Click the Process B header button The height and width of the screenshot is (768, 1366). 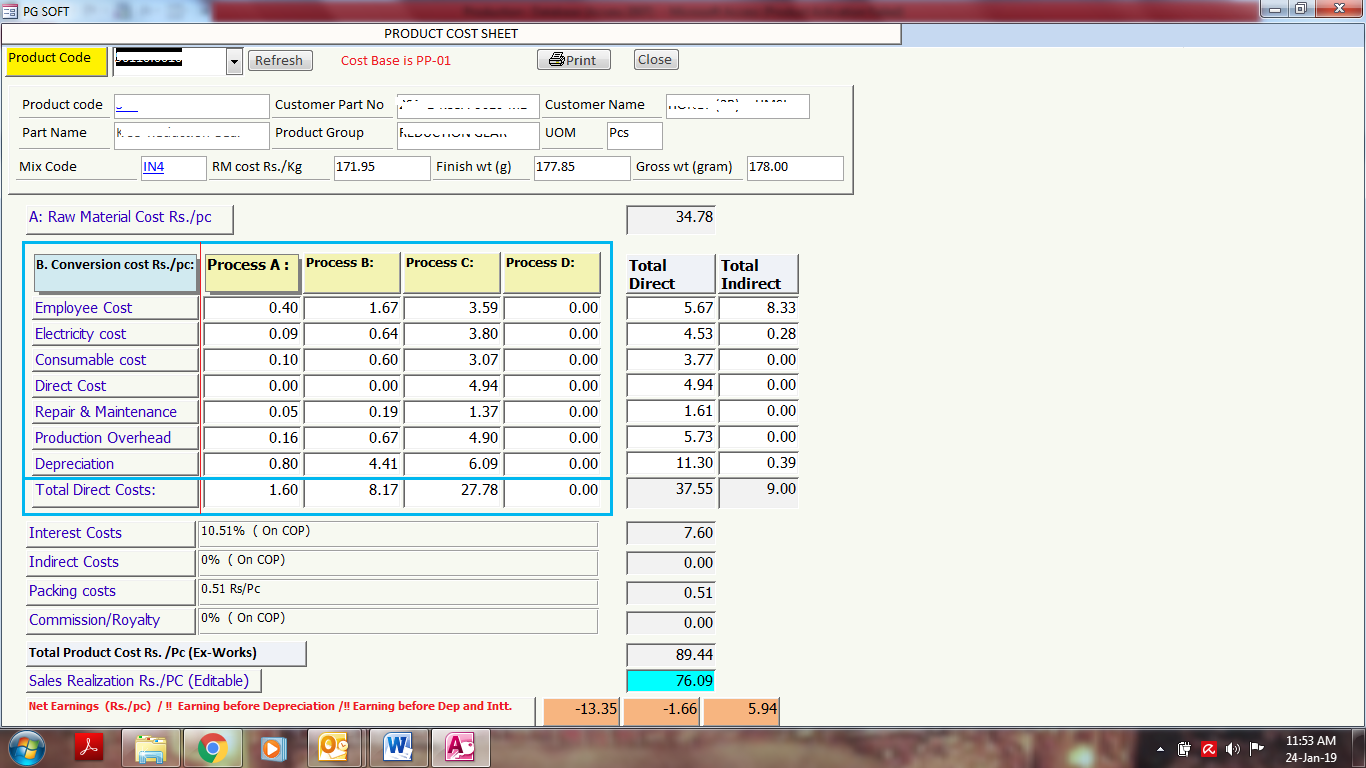(x=352, y=272)
